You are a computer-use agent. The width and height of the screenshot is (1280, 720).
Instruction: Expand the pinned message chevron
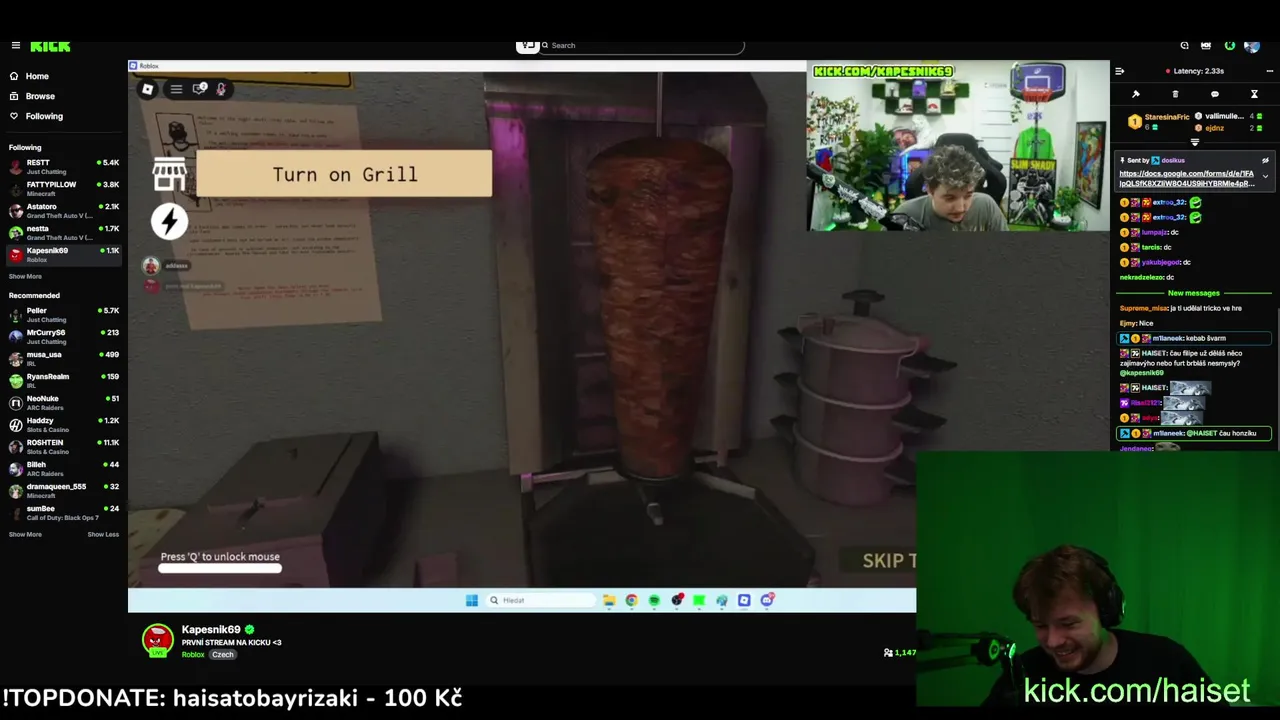coord(1265,177)
